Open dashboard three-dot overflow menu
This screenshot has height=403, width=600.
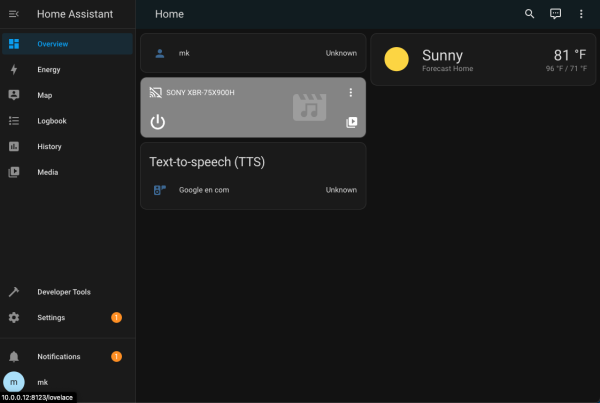(581, 14)
